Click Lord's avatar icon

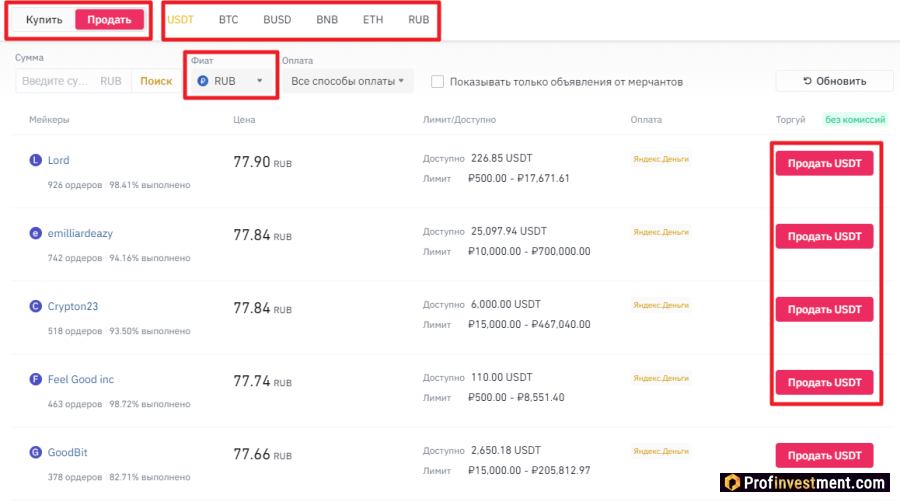pyautogui.click(x=36, y=160)
